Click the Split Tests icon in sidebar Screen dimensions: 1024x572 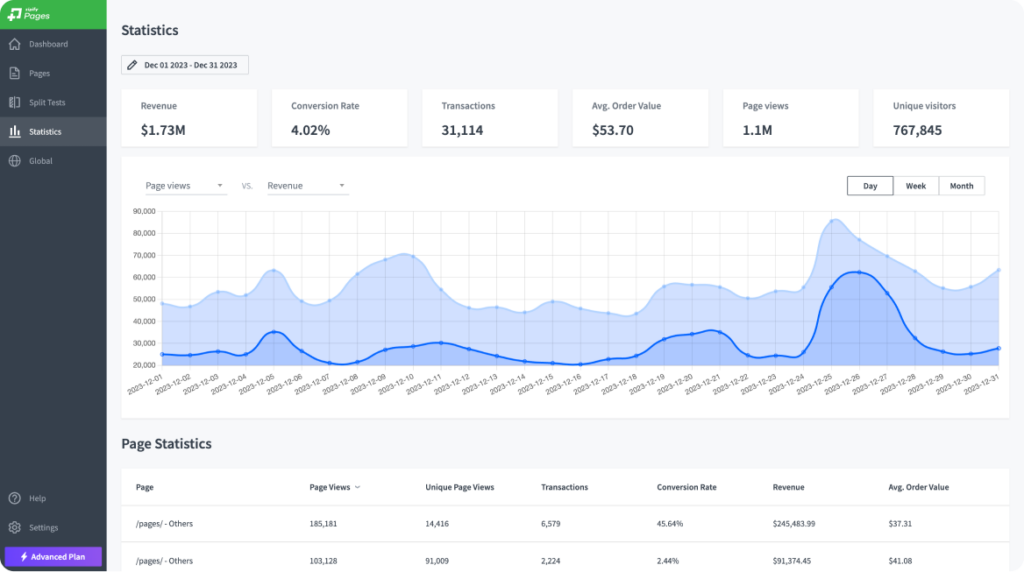(14, 103)
